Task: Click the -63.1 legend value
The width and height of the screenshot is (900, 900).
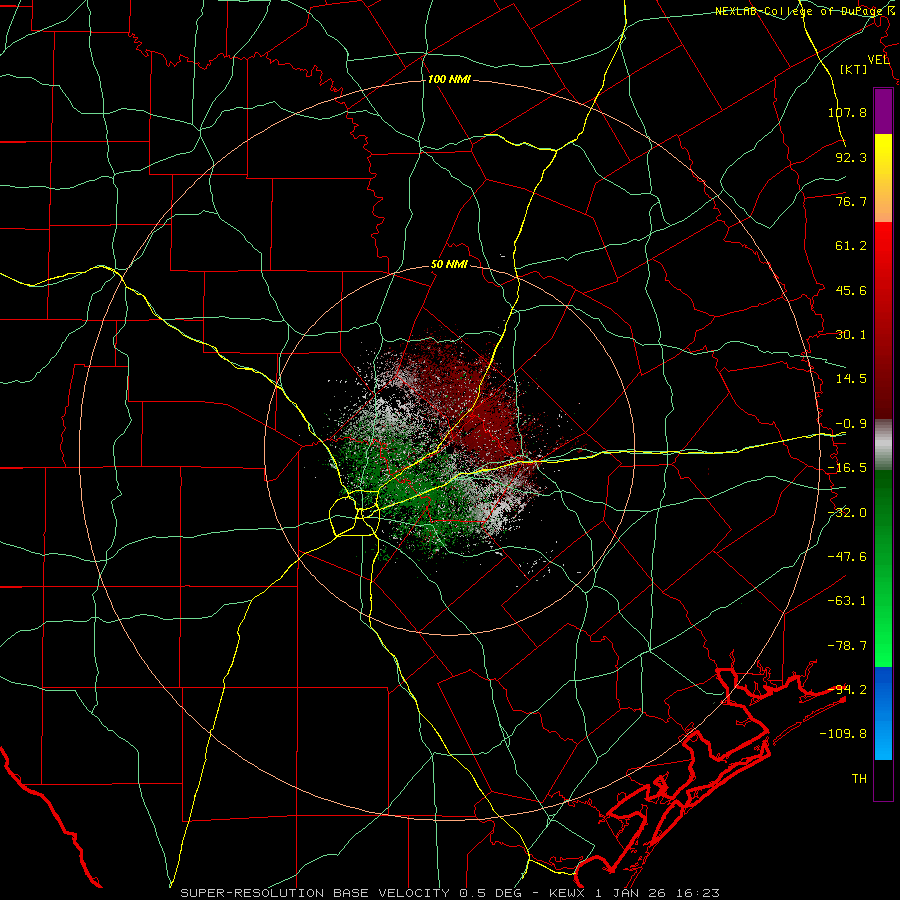Action: click(x=847, y=601)
